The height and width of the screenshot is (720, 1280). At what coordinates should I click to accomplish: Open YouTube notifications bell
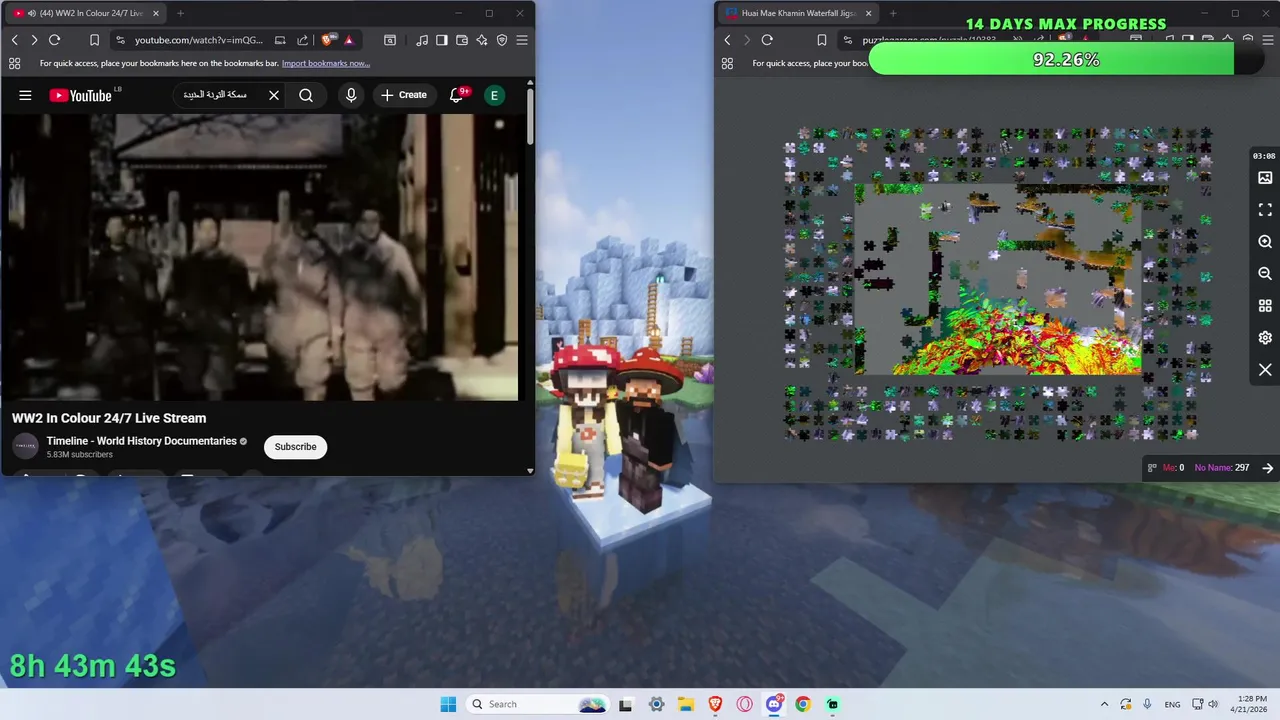[457, 95]
